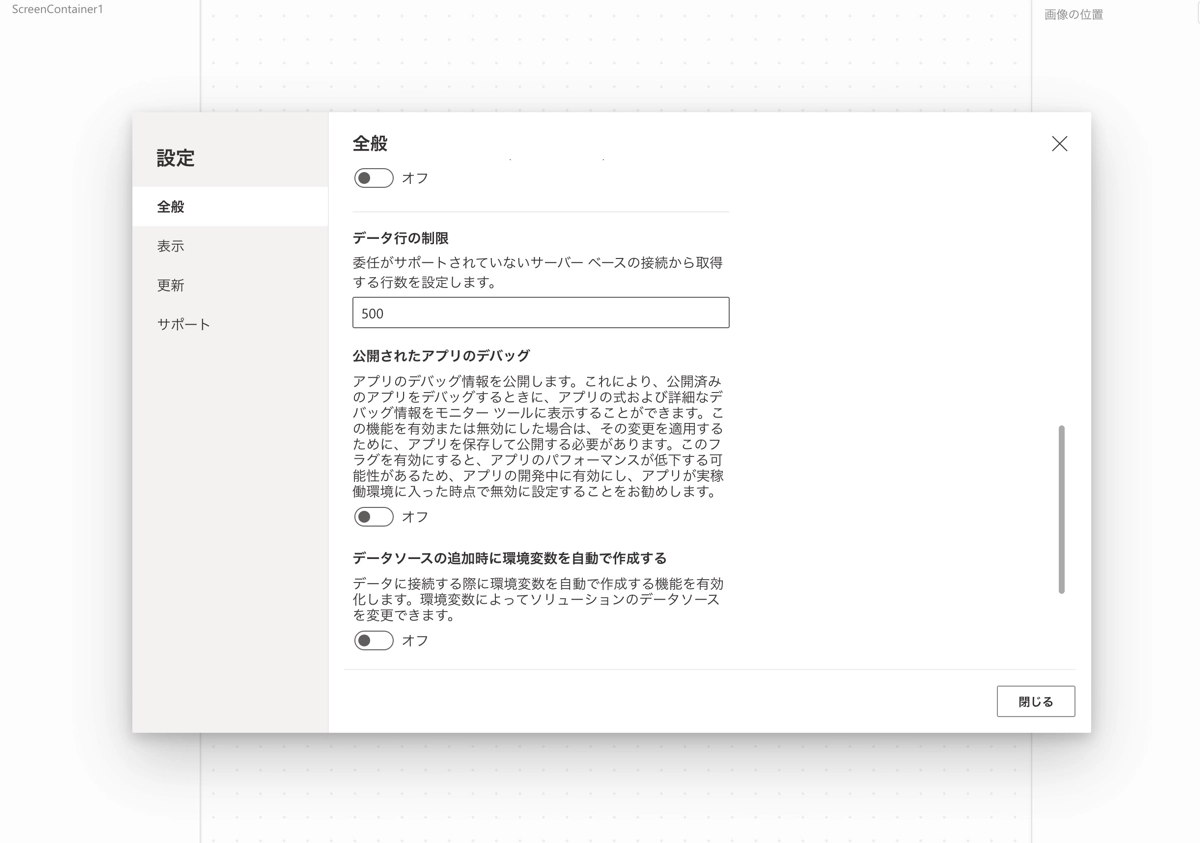Select ScreenContainer1 in the tree view
The image size is (1200, 843).
(x=57, y=9)
